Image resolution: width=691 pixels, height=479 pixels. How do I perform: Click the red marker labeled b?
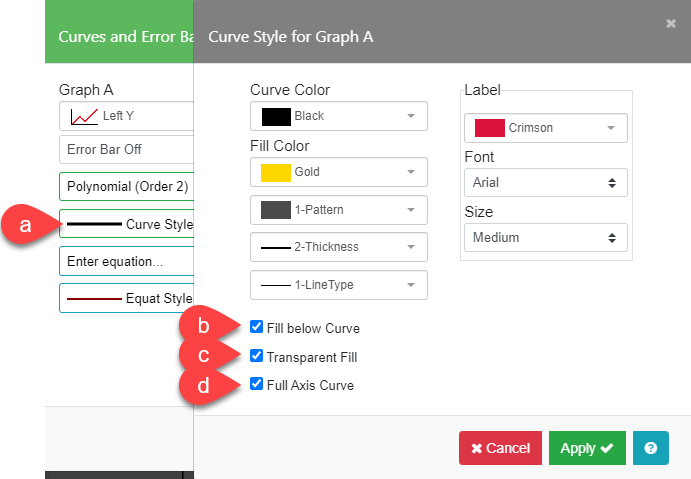click(205, 327)
